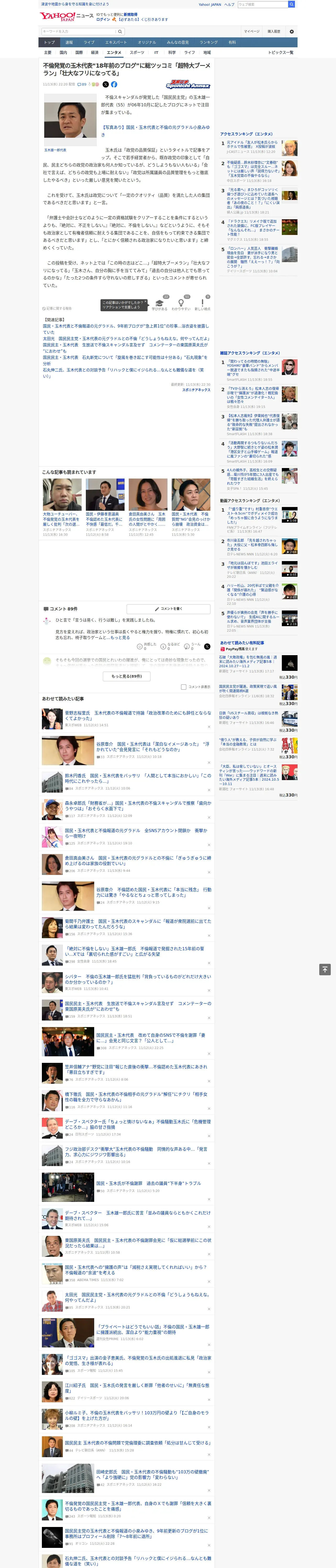Open 谷原章介 国民・玉木代表は「潔白なイメージ article
Viewport: 336px width, 1568px height.
click(x=153, y=747)
